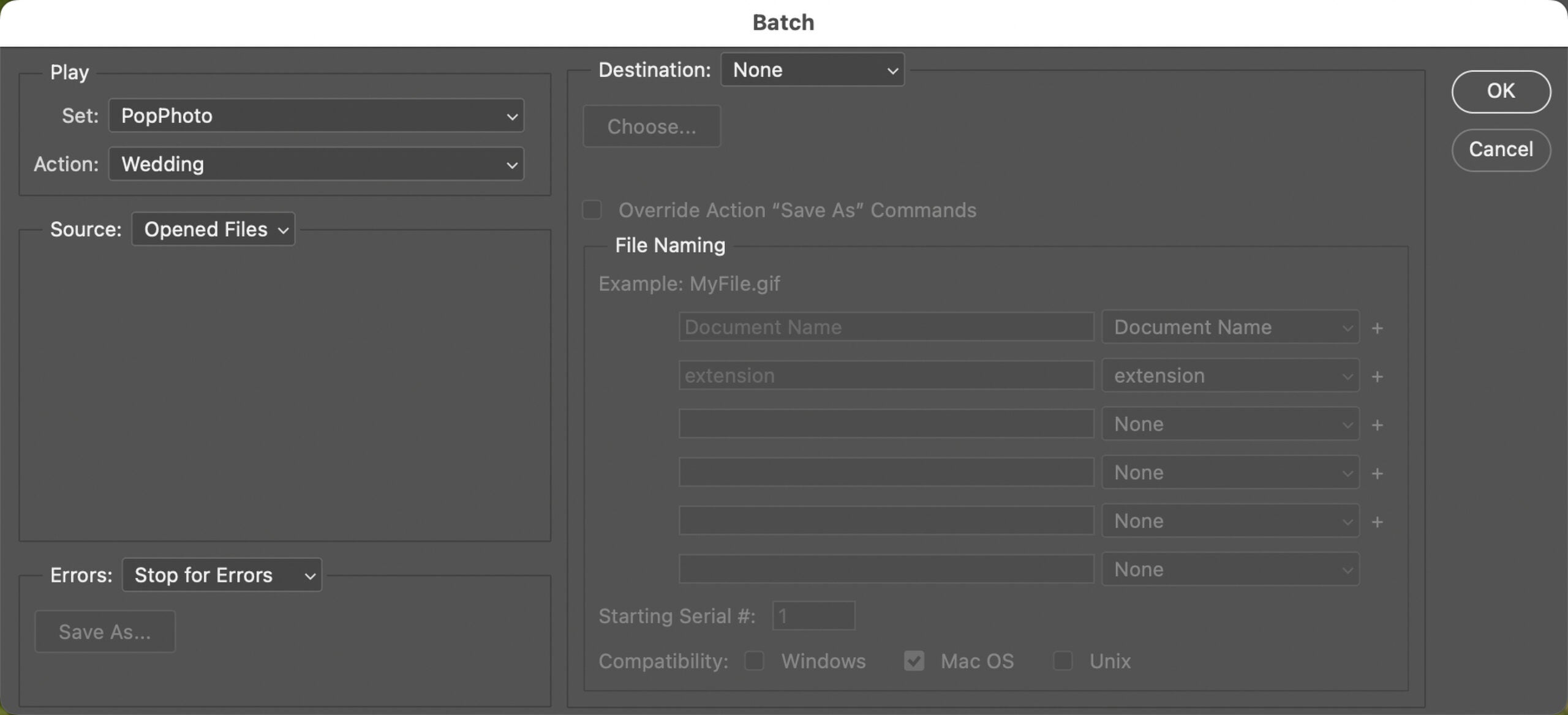Click the plus icon next to Document Name dropdown
The width and height of the screenshot is (1568, 715).
[x=1378, y=328]
